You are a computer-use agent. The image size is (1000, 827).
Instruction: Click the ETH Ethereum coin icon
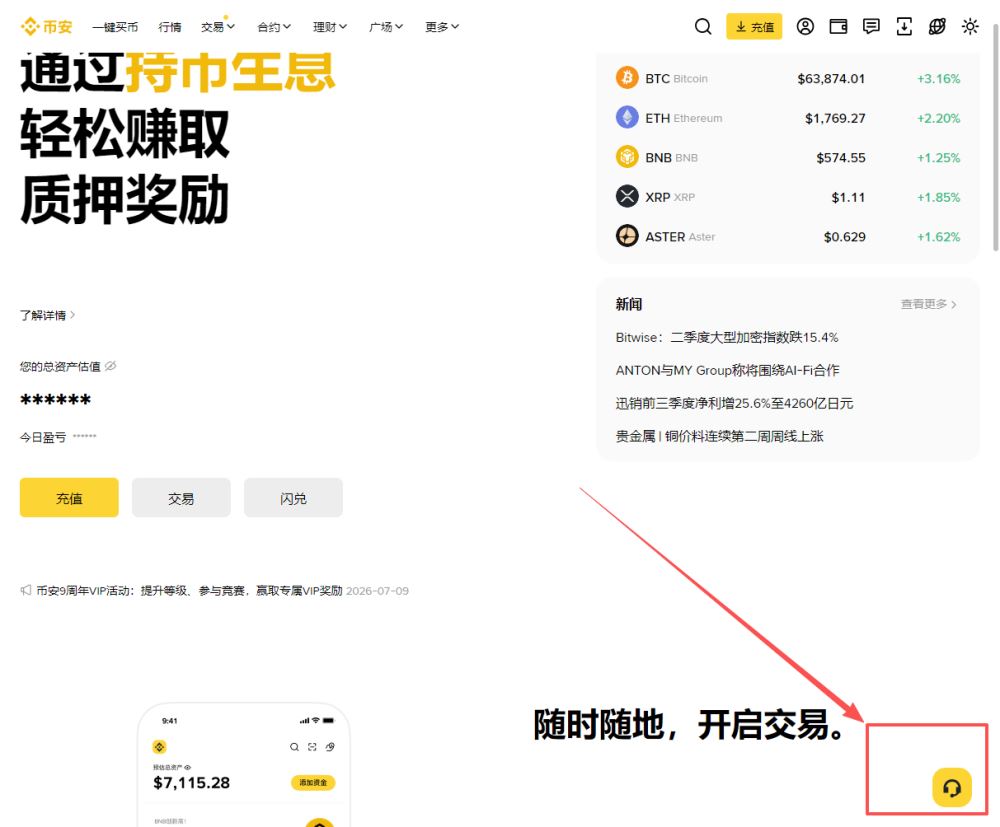click(627, 117)
